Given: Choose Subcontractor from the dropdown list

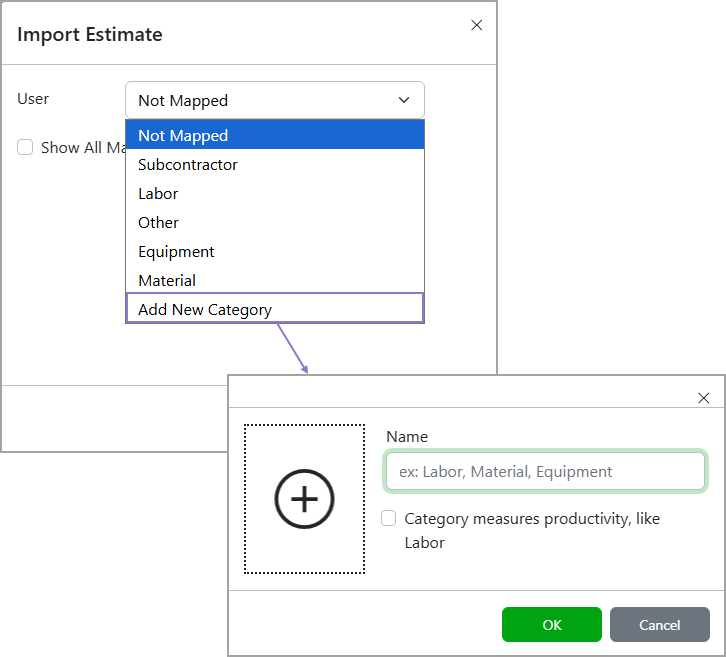Looking at the screenshot, I should 275,164.
